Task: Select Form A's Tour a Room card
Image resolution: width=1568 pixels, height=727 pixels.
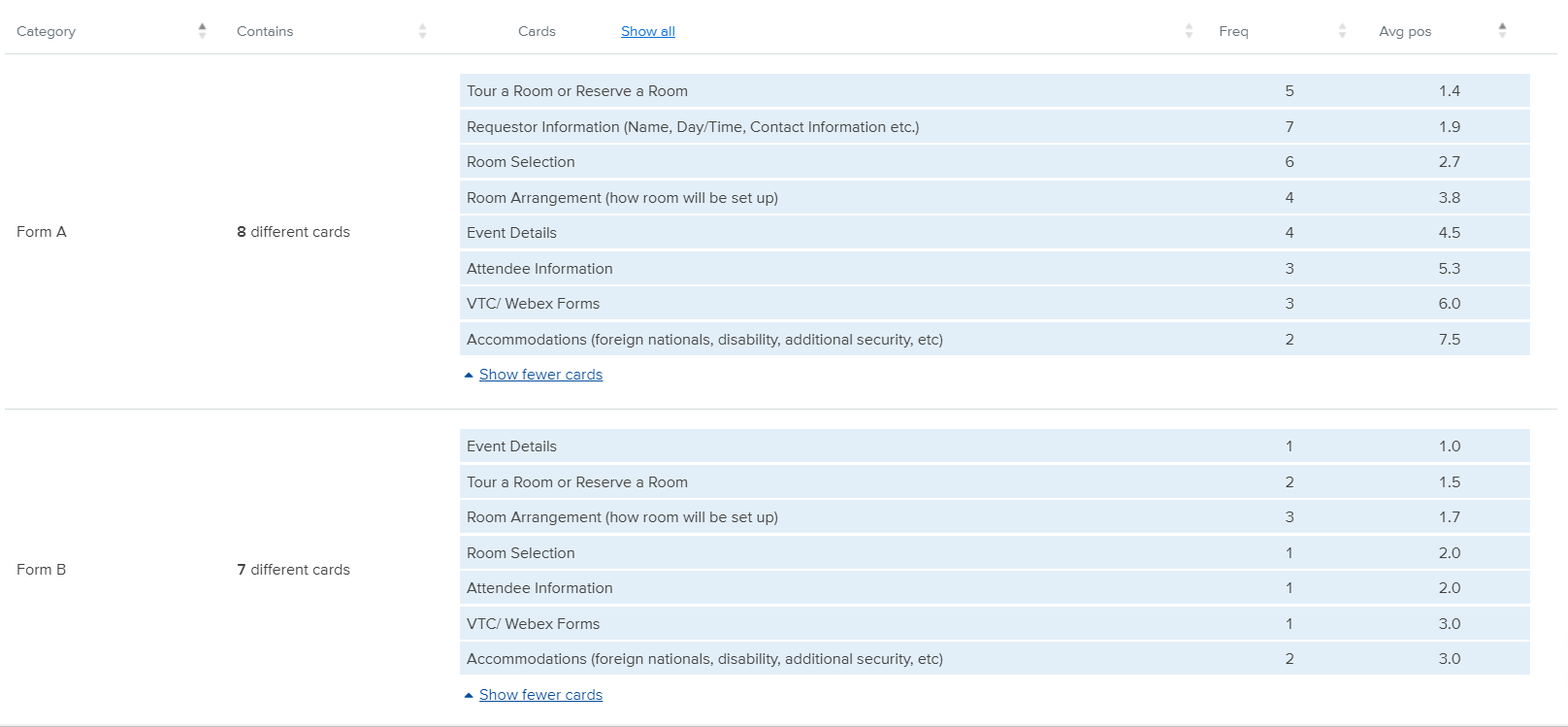Action: click(576, 91)
